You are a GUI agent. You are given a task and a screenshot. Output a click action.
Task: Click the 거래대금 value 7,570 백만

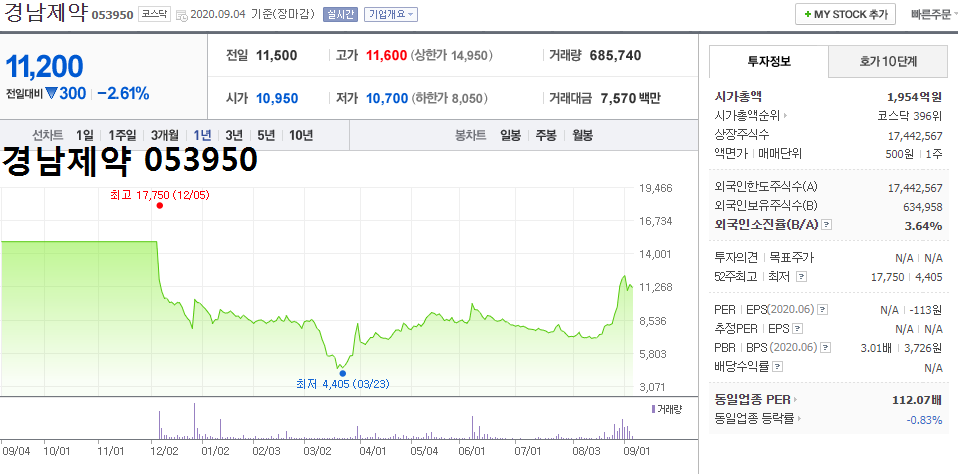[x=631, y=98]
